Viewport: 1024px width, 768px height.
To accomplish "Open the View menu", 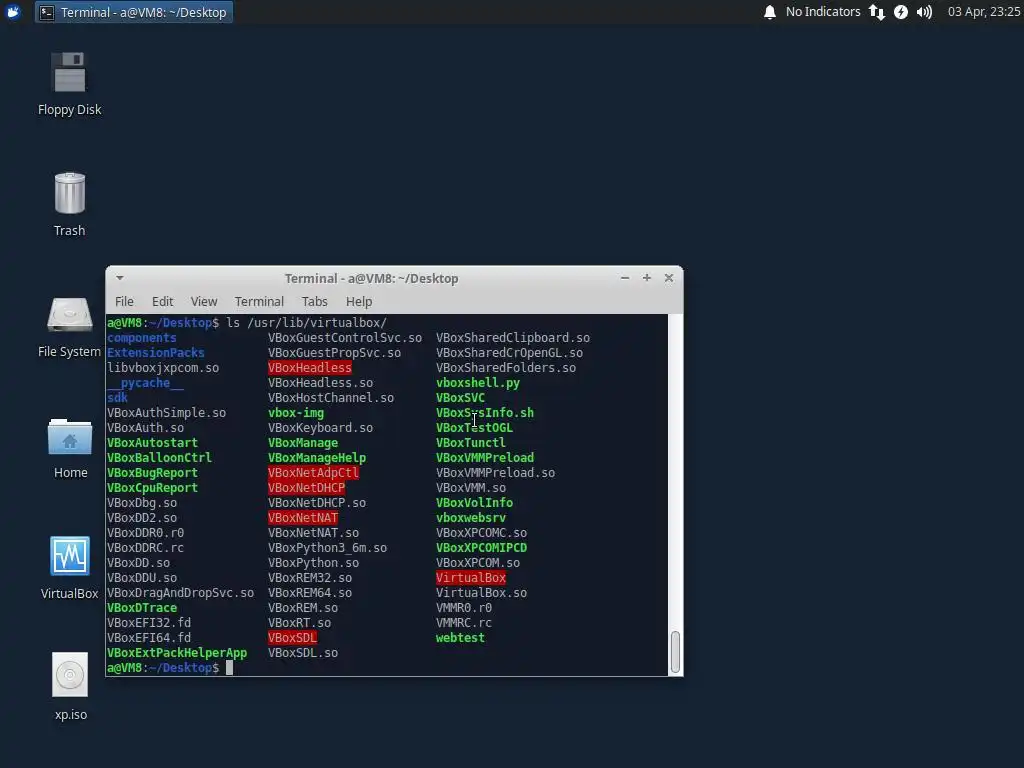I will coord(204,302).
